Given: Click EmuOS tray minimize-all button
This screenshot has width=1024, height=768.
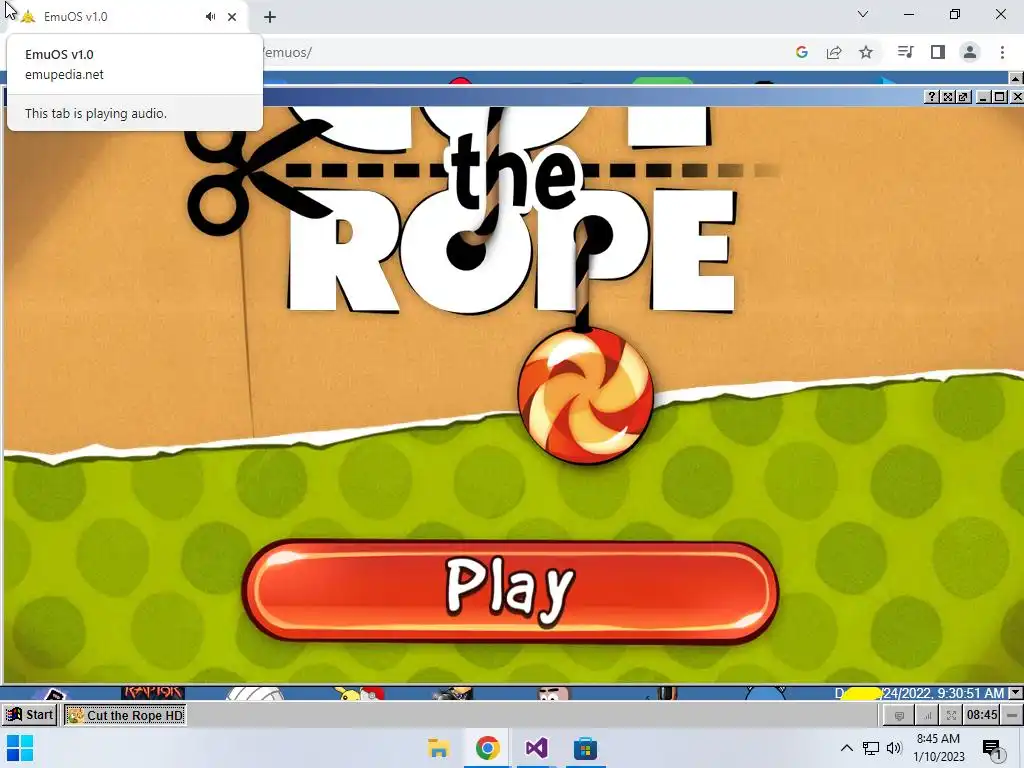Looking at the screenshot, I should (1012, 715).
